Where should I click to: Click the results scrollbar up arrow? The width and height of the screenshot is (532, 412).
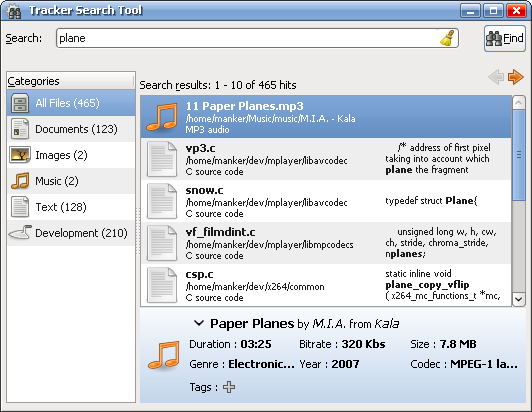click(518, 102)
